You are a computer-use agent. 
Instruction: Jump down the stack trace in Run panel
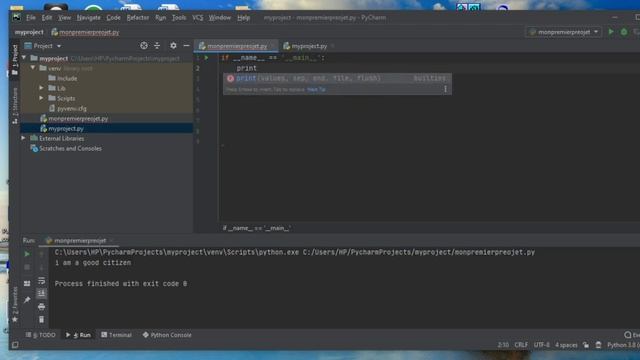41,267
